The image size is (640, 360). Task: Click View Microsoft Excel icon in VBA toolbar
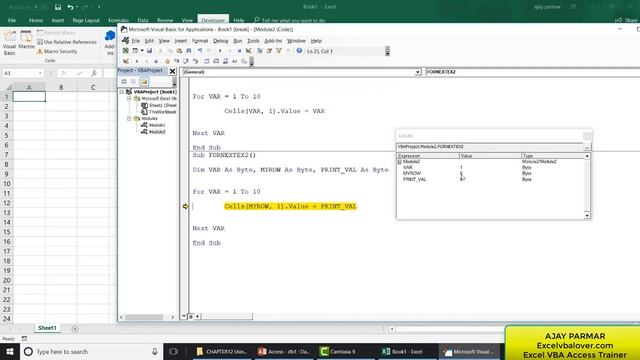pyautogui.click(x=126, y=51)
